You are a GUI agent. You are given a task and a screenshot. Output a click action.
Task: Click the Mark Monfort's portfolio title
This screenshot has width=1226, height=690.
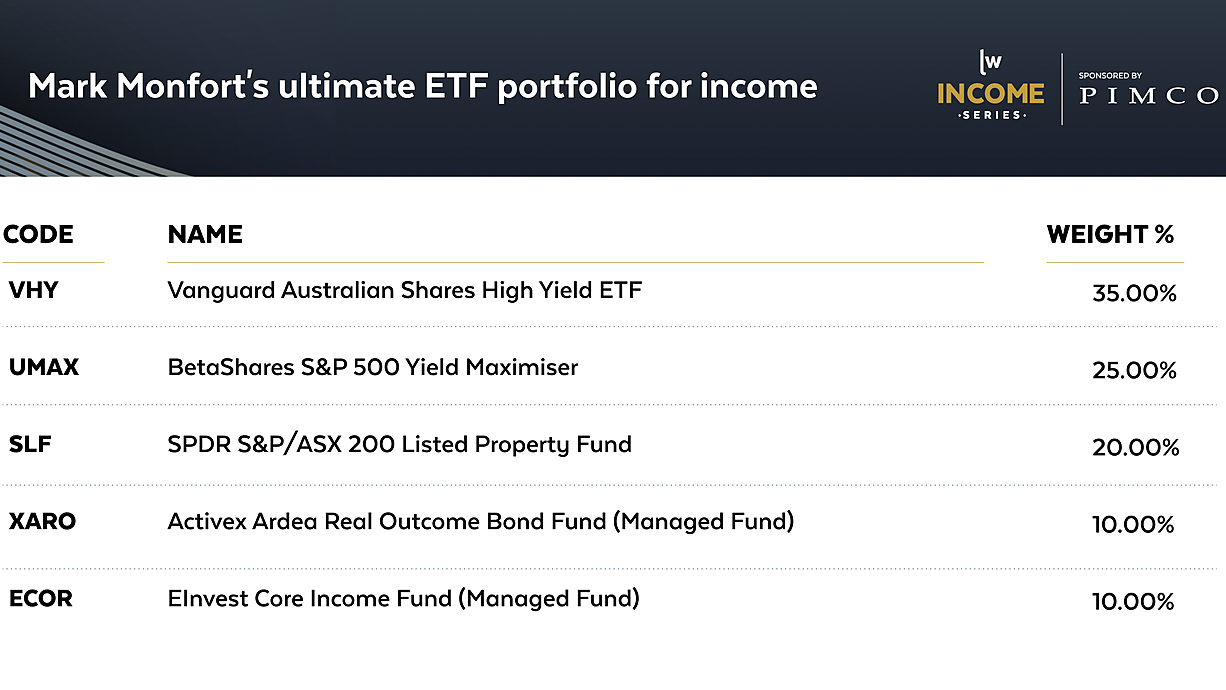pos(423,87)
